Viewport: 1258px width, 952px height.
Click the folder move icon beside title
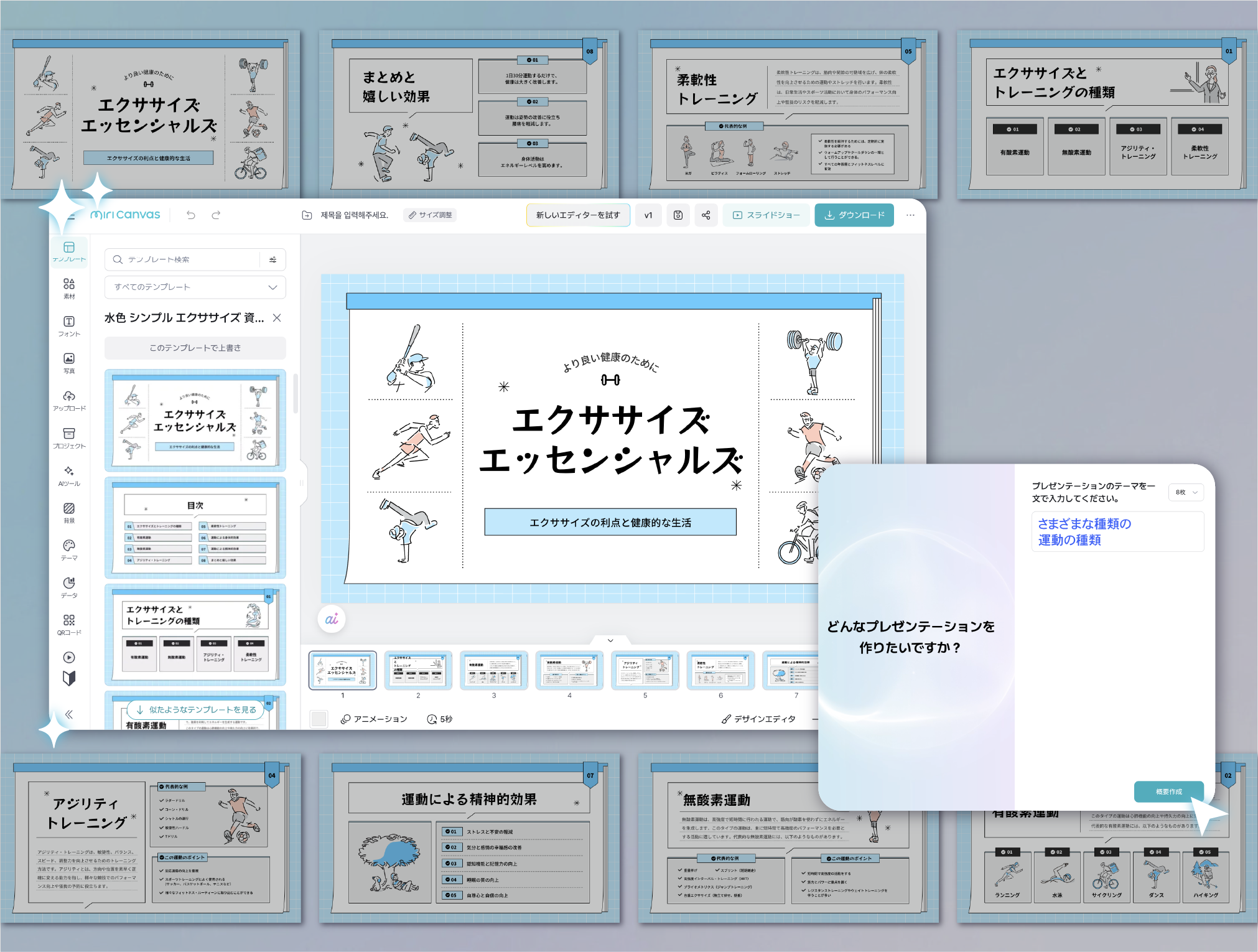tap(307, 215)
